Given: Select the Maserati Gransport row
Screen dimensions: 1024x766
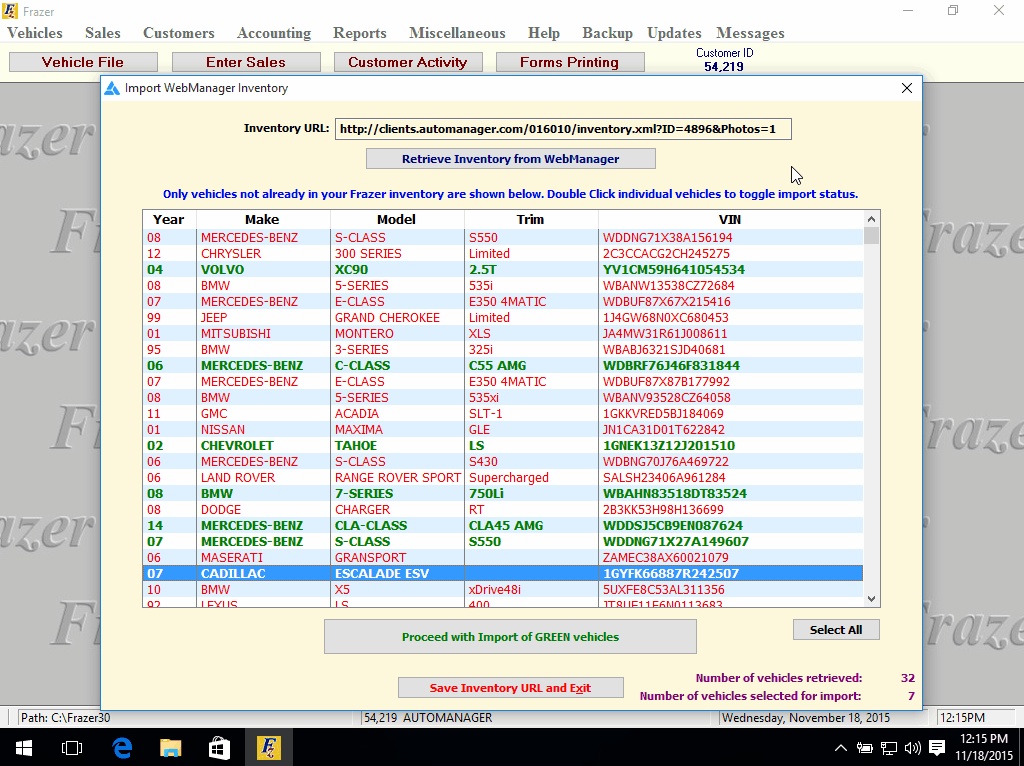Looking at the screenshot, I should (x=502, y=557).
